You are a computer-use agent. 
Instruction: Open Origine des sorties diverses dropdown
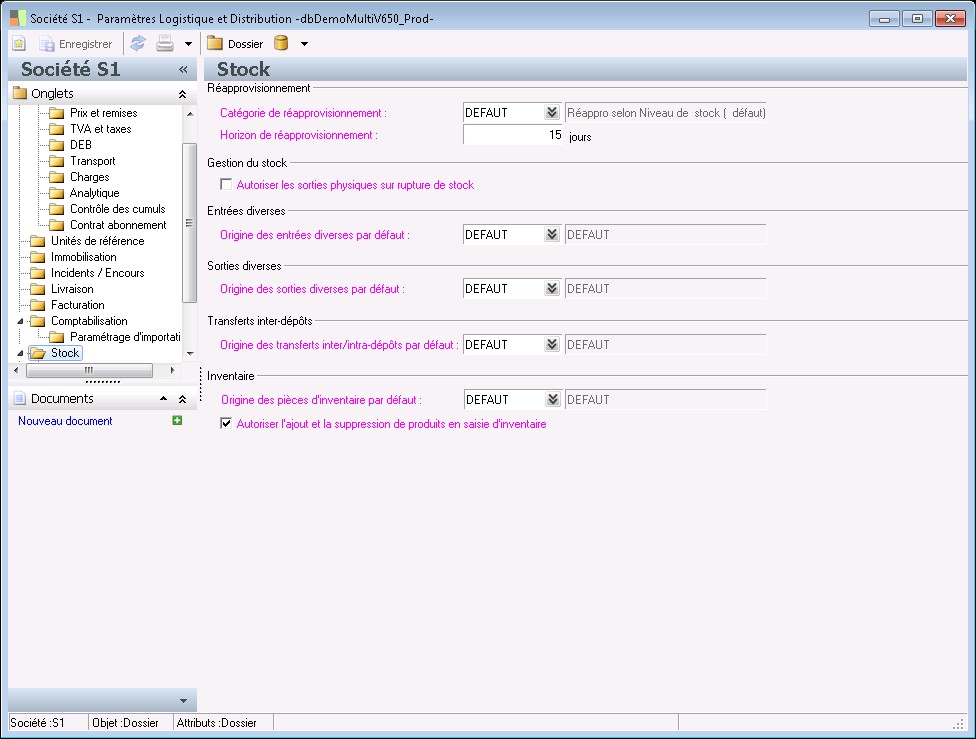551,289
